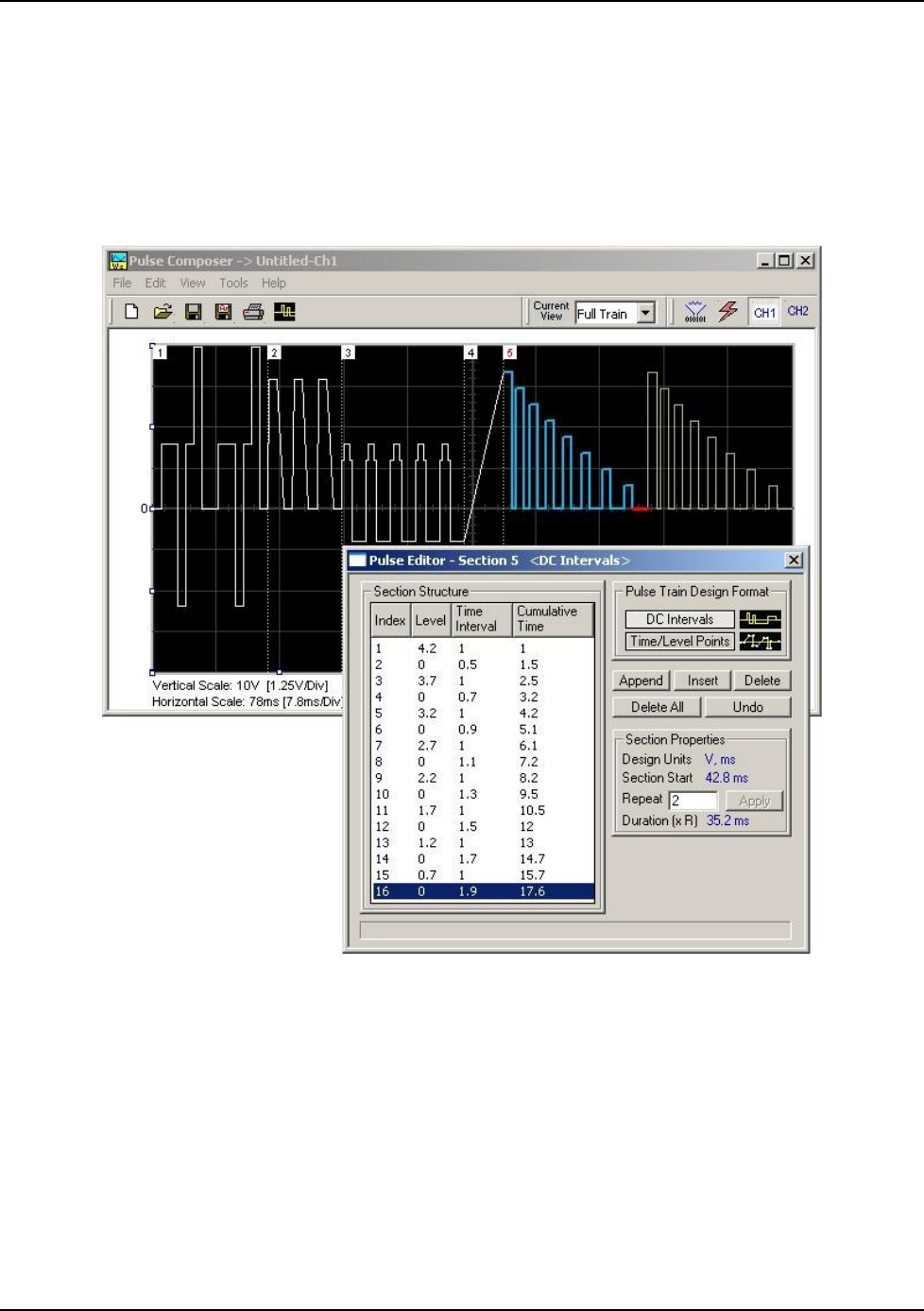The image size is (924, 1311).
Task: Save using the floppy disk icon
Action: (x=193, y=312)
